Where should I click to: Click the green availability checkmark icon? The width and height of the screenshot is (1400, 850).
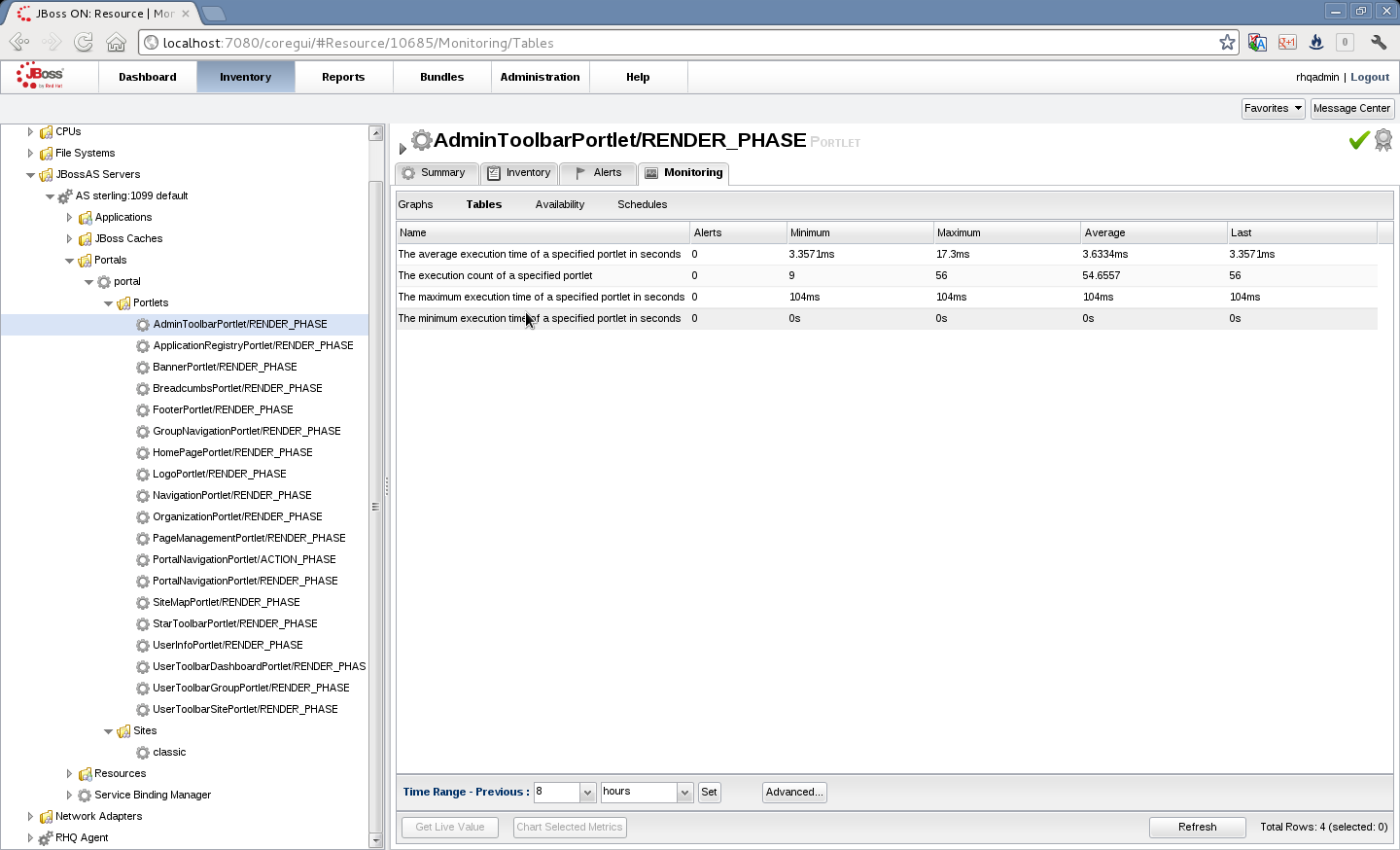1358,141
